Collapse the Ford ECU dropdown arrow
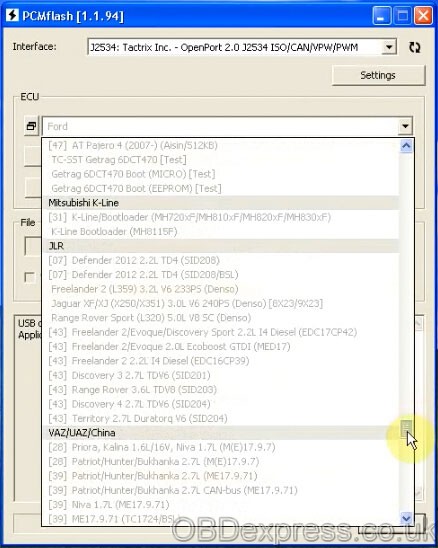The image size is (438, 548). coord(405,126)
